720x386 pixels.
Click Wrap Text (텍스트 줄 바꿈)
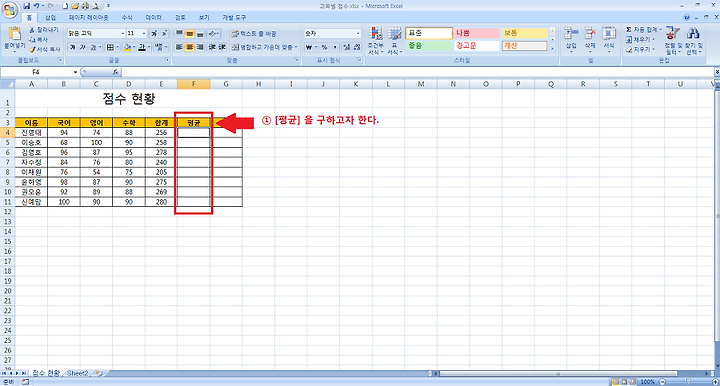coord(254,34)
